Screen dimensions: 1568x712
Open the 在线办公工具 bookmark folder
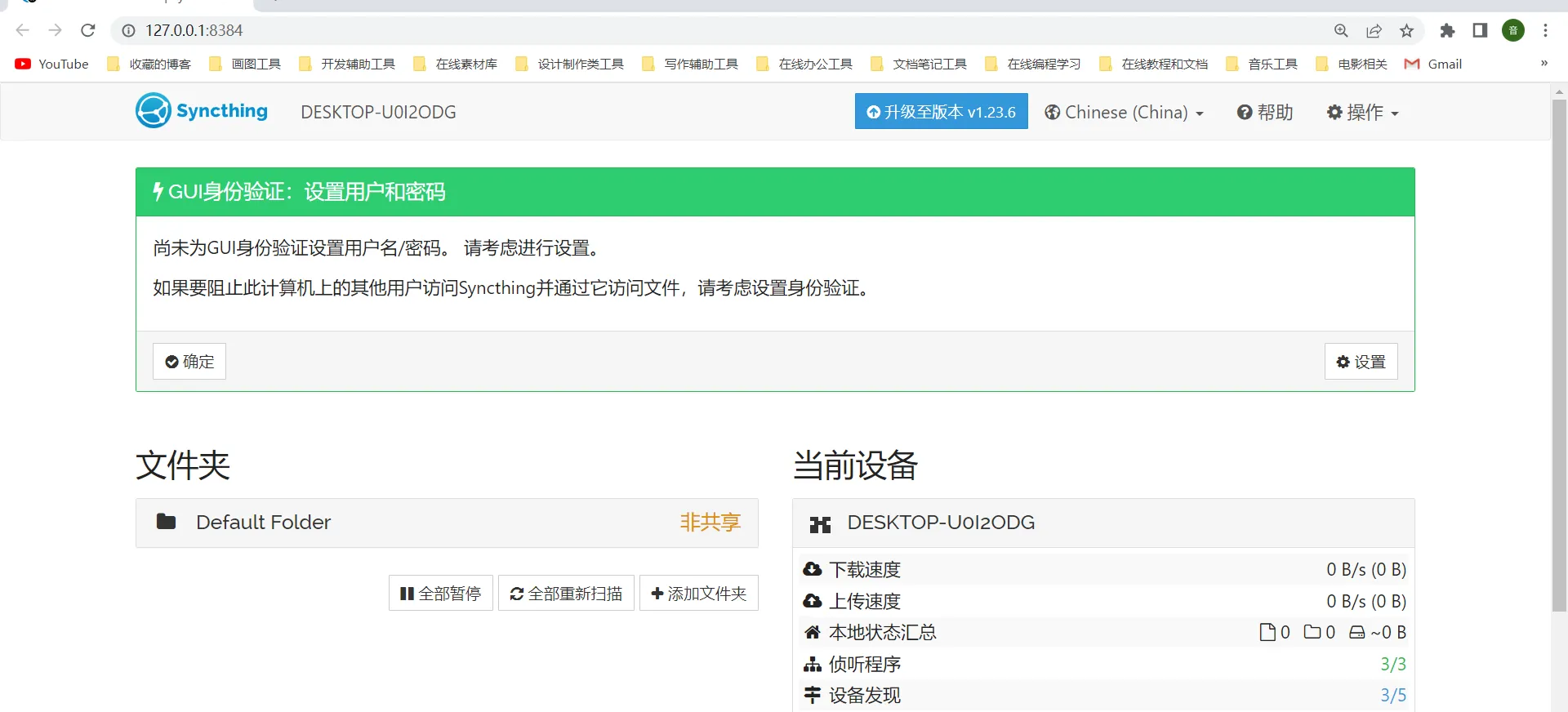tap(804, 64)
